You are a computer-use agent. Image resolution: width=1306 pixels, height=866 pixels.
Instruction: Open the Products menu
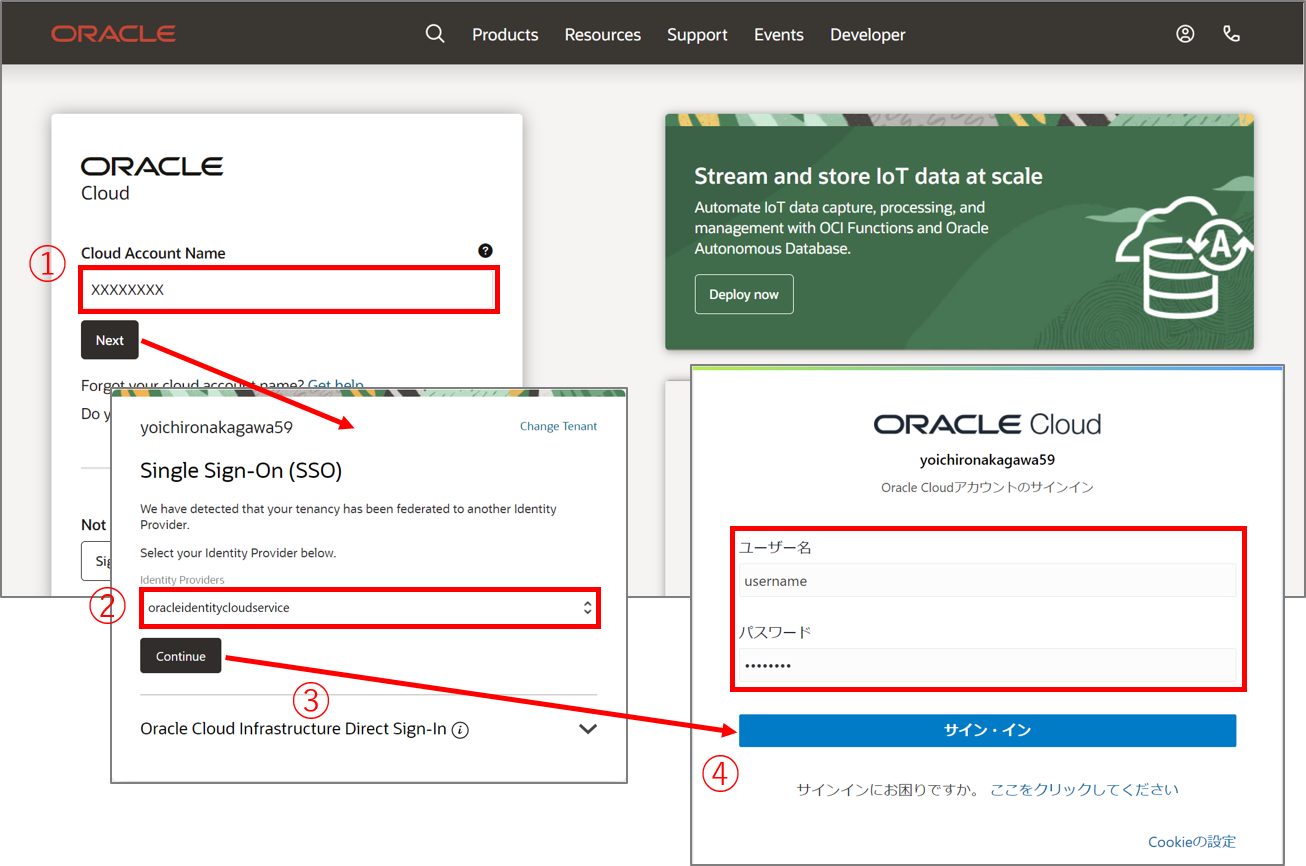(x=505, y=34)
